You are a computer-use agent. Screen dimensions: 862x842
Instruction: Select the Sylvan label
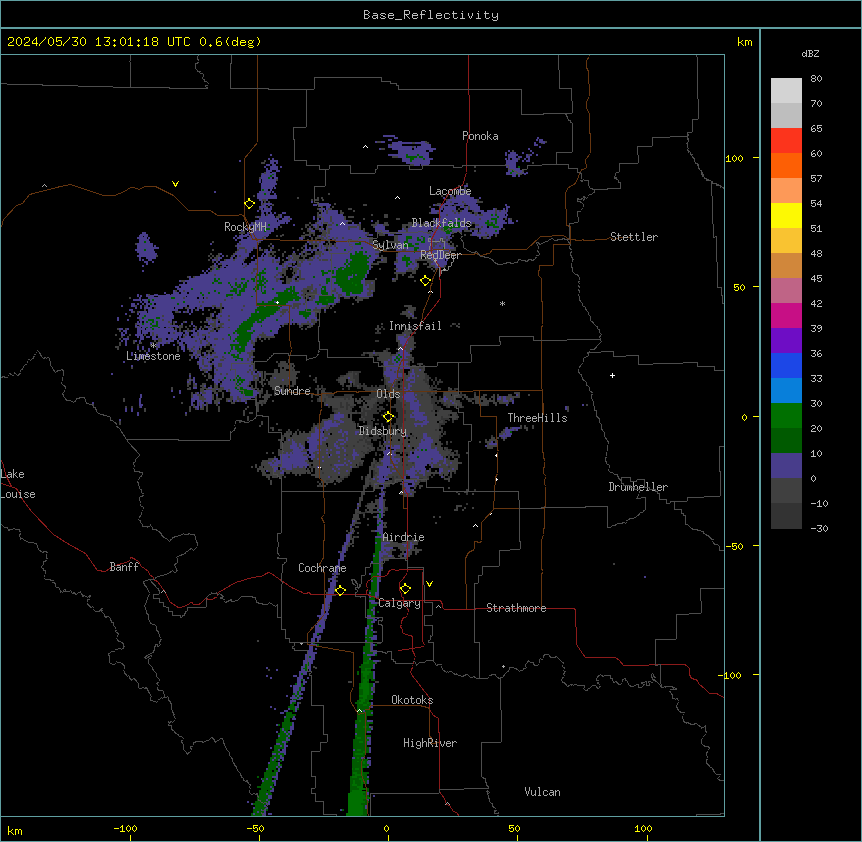pyautogui.click(x=390, y=245)
